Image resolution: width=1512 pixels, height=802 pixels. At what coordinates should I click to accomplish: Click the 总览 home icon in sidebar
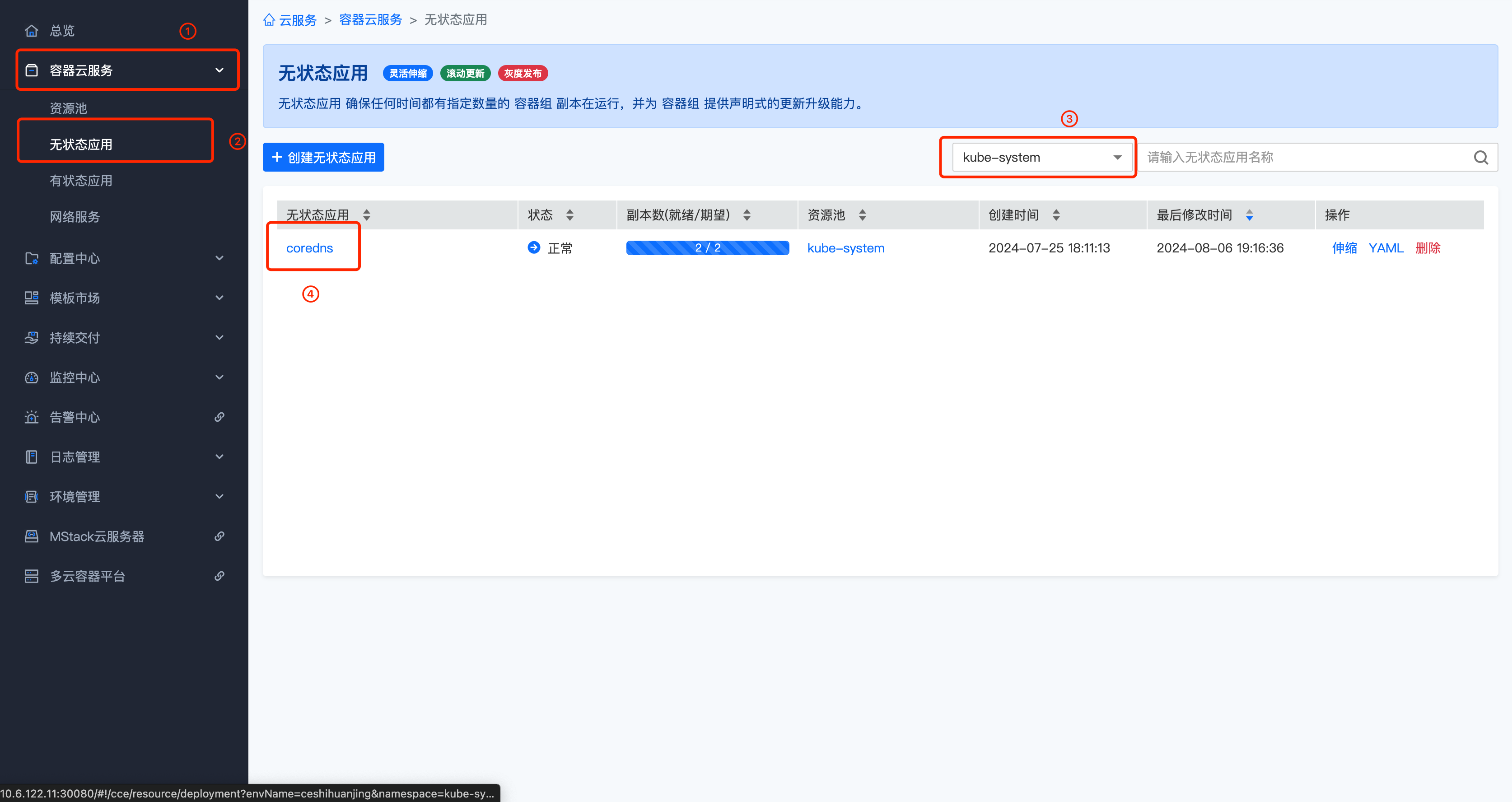coord(32,31)
